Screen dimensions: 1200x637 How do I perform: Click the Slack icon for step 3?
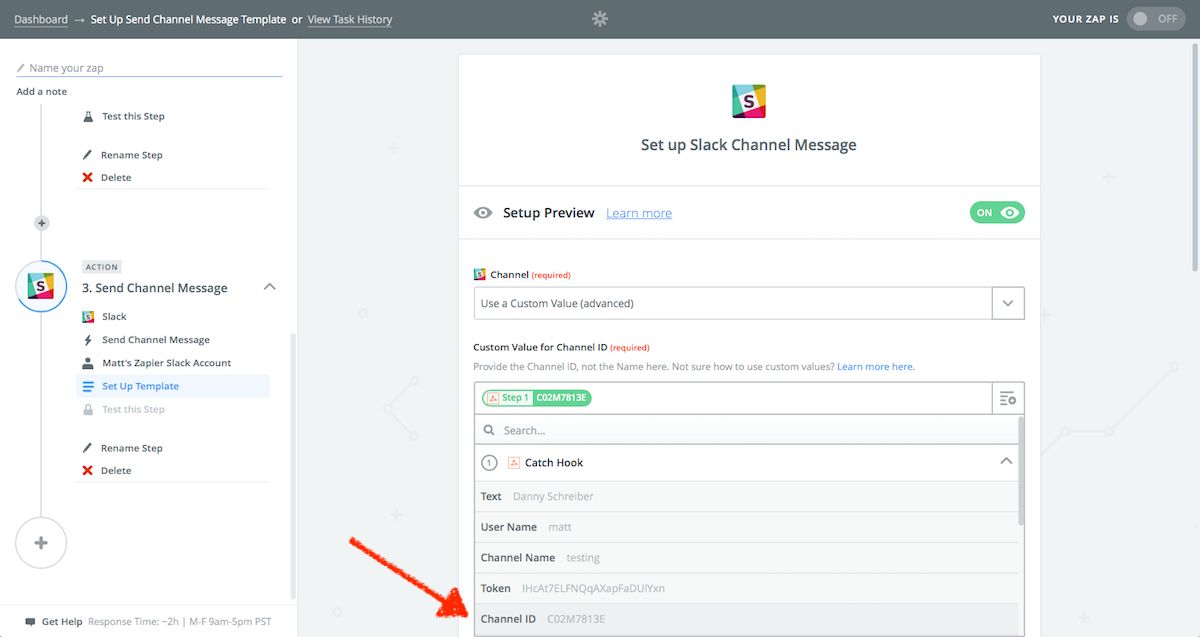[x=41, y=286]
